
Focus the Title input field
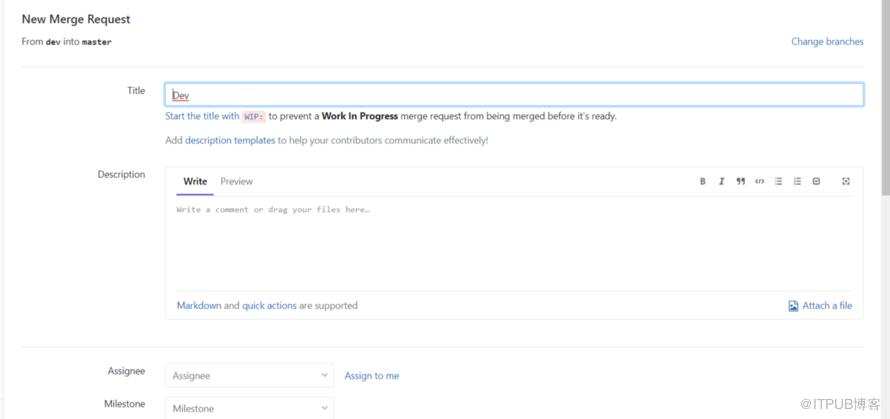pos(514,95)
